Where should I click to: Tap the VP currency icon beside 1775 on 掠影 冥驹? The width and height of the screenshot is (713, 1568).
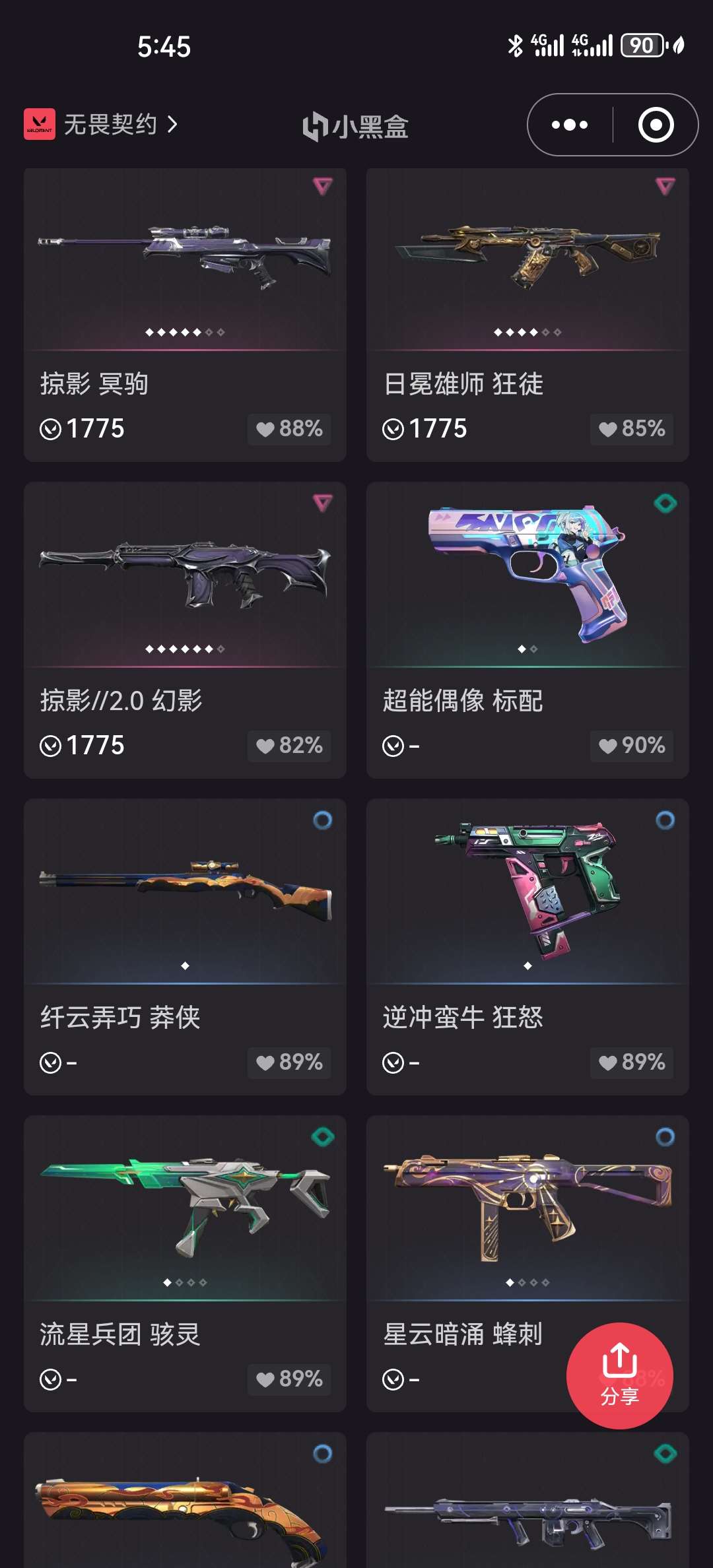coord(51,429)
